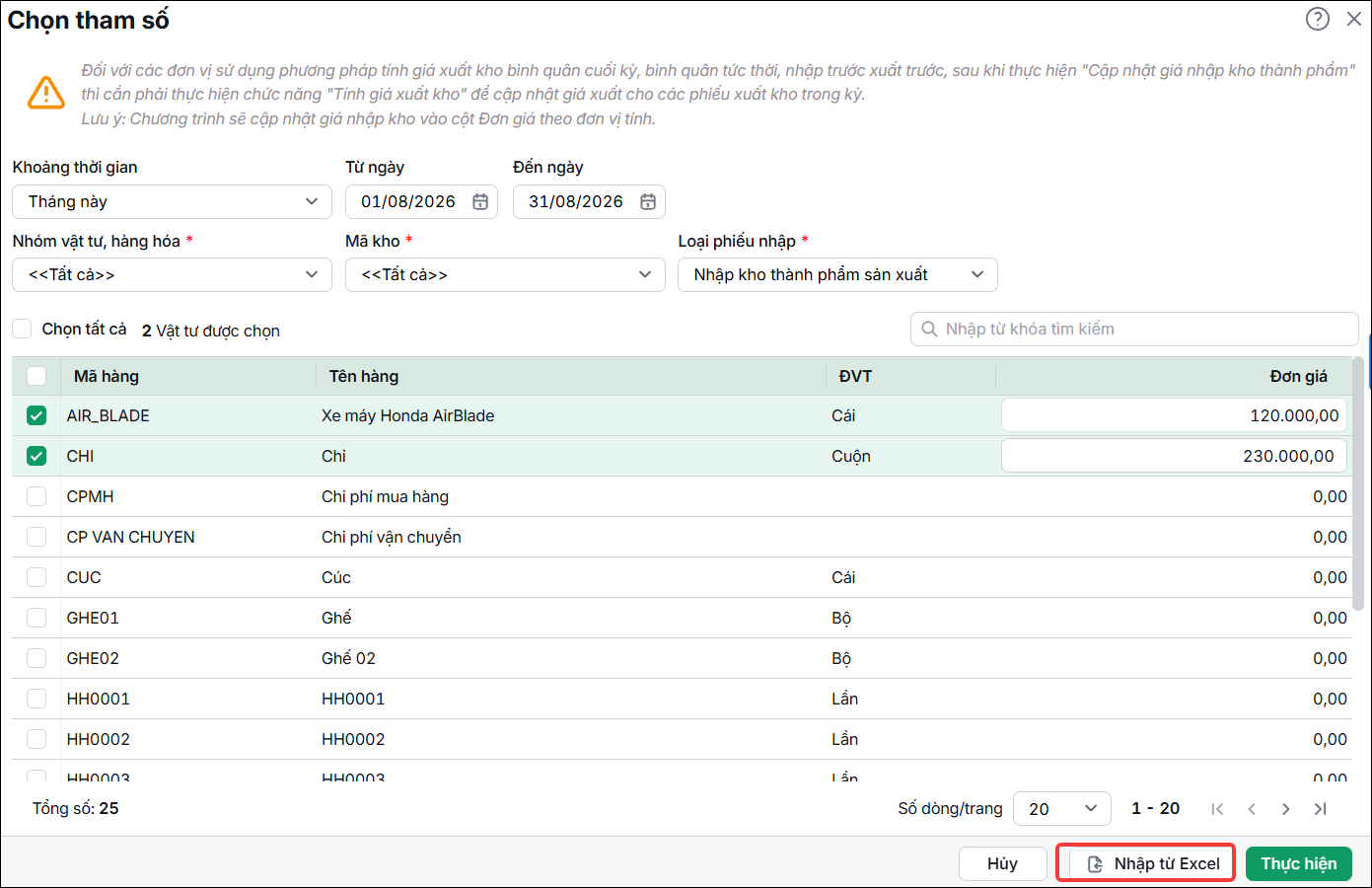Image resolution: width=1372 pixels, height=888 pixels.
Task: Click the Hủy button
Action: click(1002, 863)
